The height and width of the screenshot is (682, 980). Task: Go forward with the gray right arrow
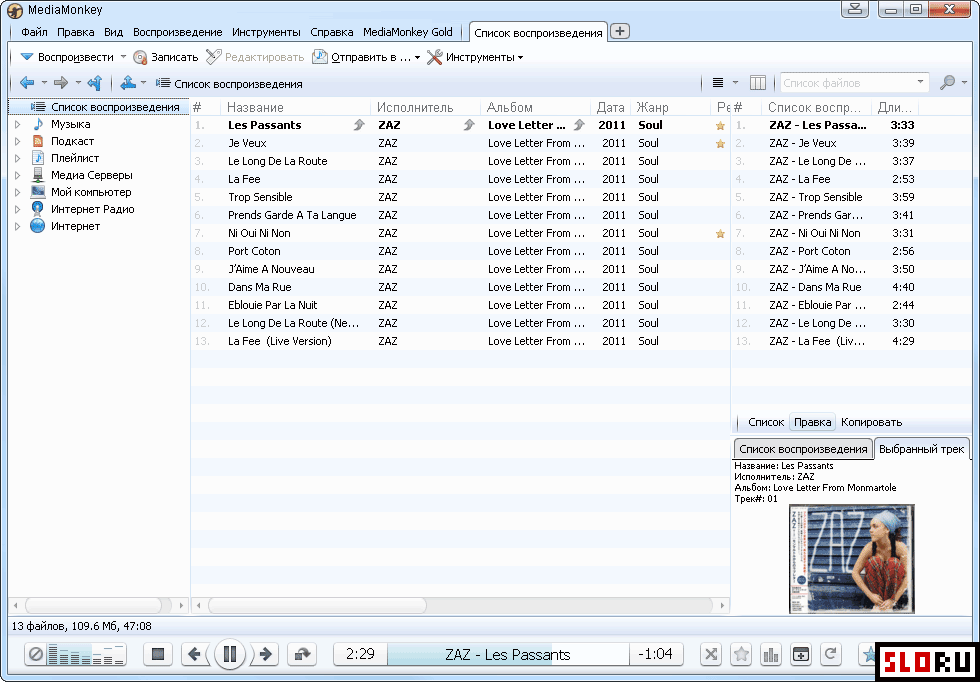tap(61, 83)
